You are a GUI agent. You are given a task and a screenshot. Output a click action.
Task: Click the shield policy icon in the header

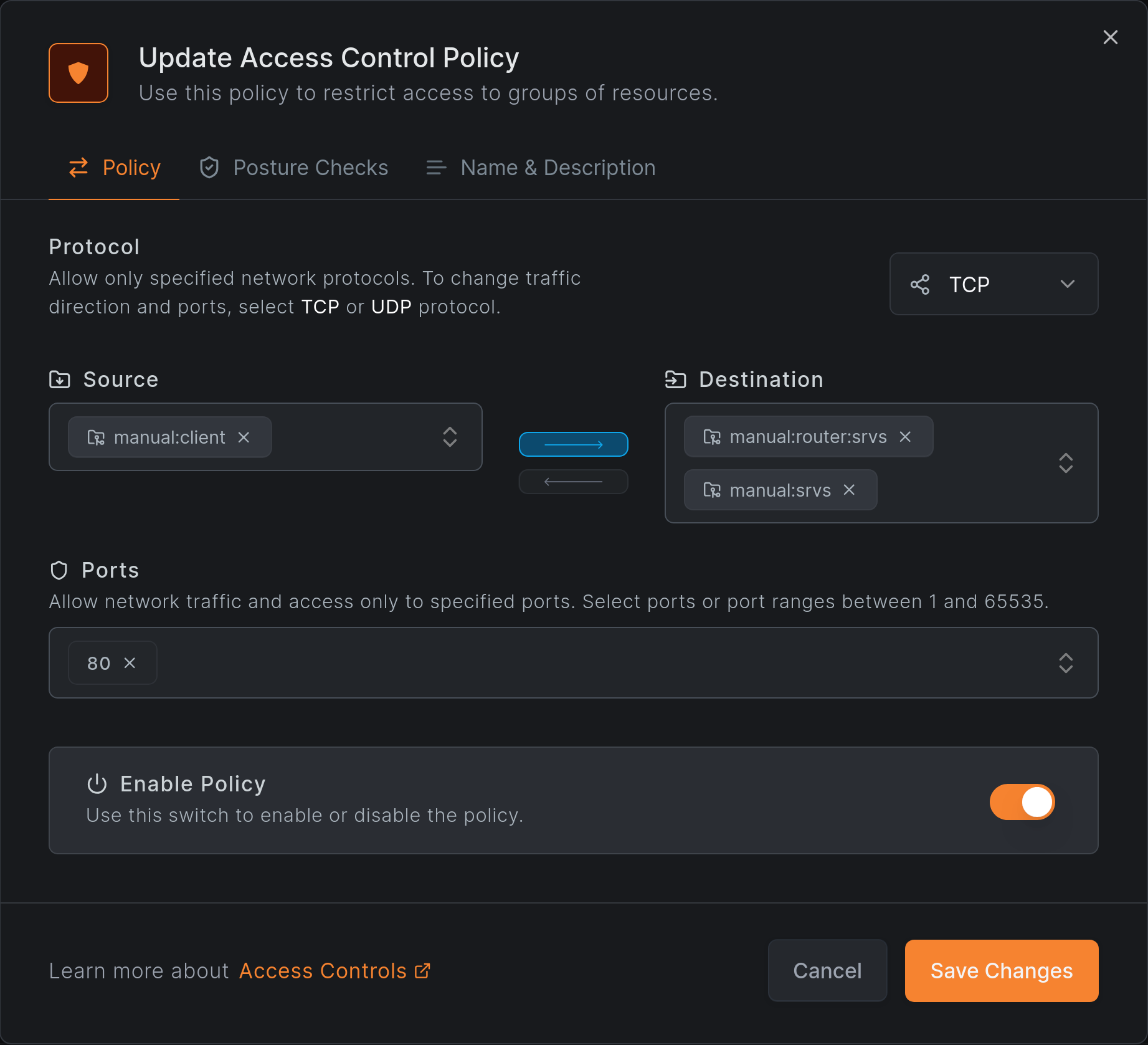[78, 73]
